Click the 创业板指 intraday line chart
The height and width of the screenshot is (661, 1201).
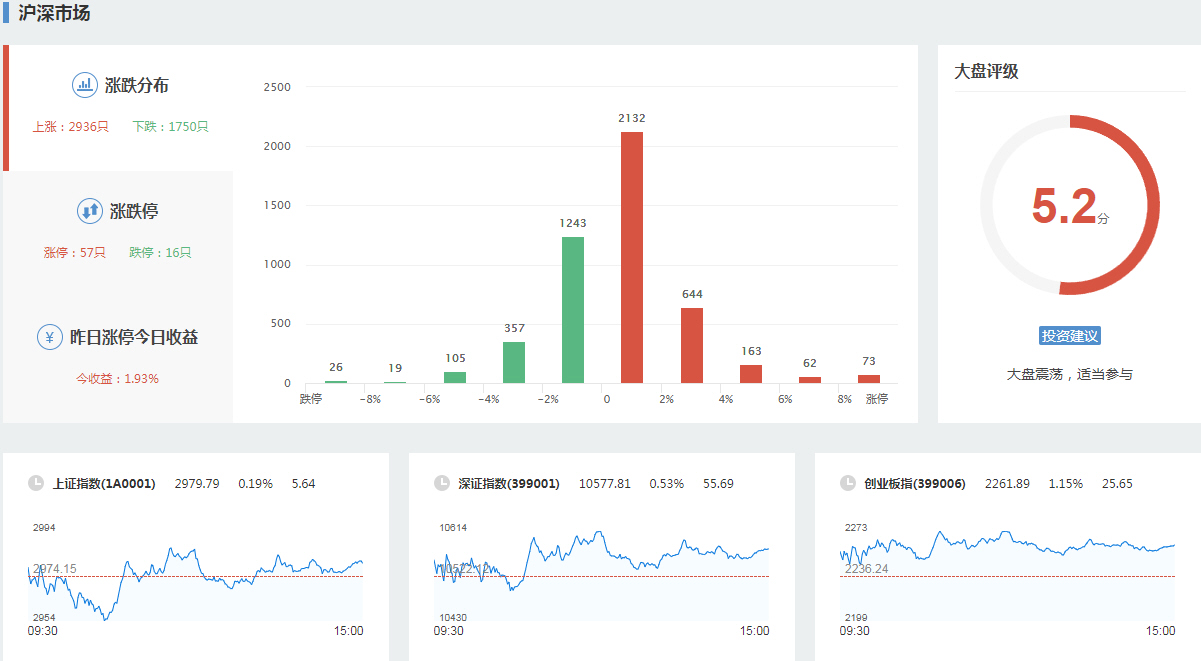pos(1007,575)
